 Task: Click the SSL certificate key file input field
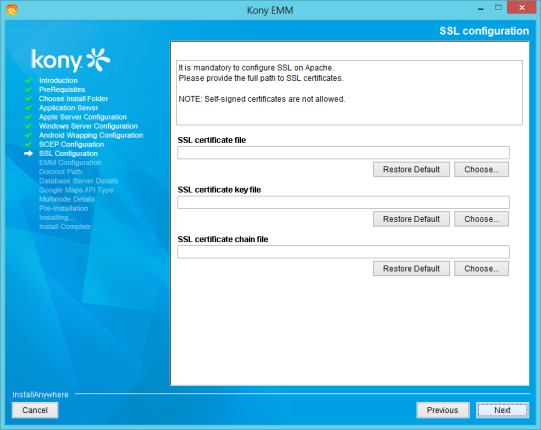click(343, 202)
